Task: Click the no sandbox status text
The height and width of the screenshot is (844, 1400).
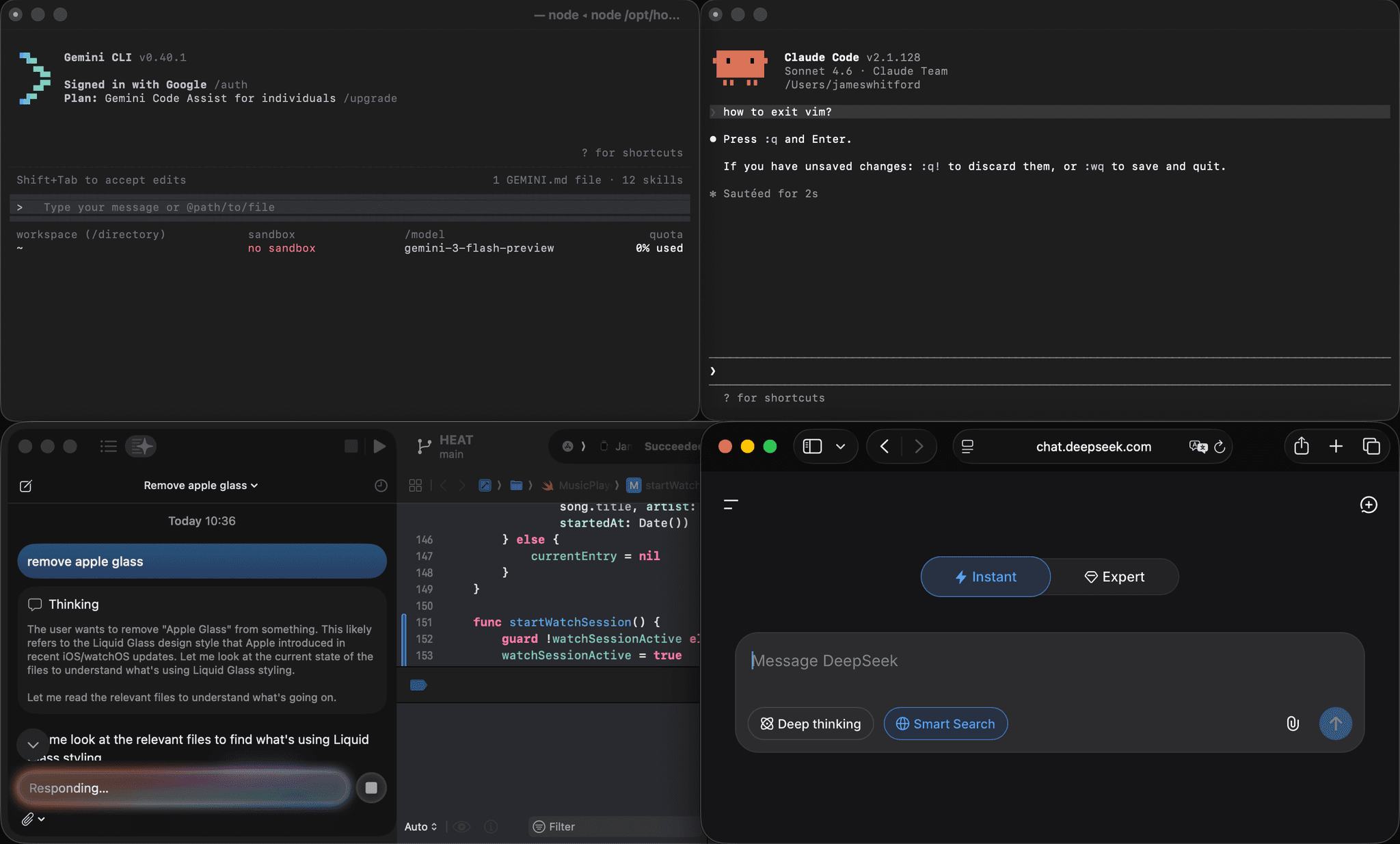Action: (282, 248)
